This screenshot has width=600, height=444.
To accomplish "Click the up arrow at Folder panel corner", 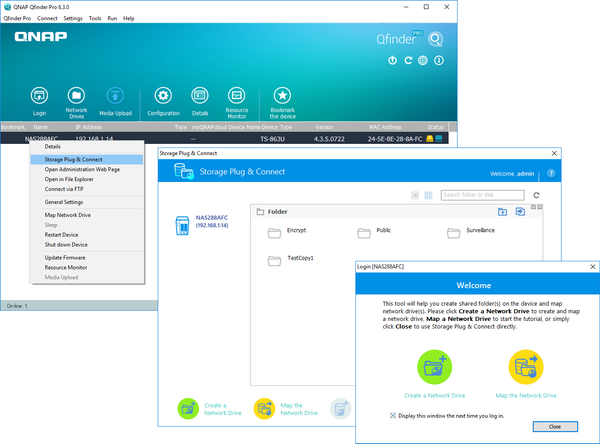I will click(x=540, y=207).
